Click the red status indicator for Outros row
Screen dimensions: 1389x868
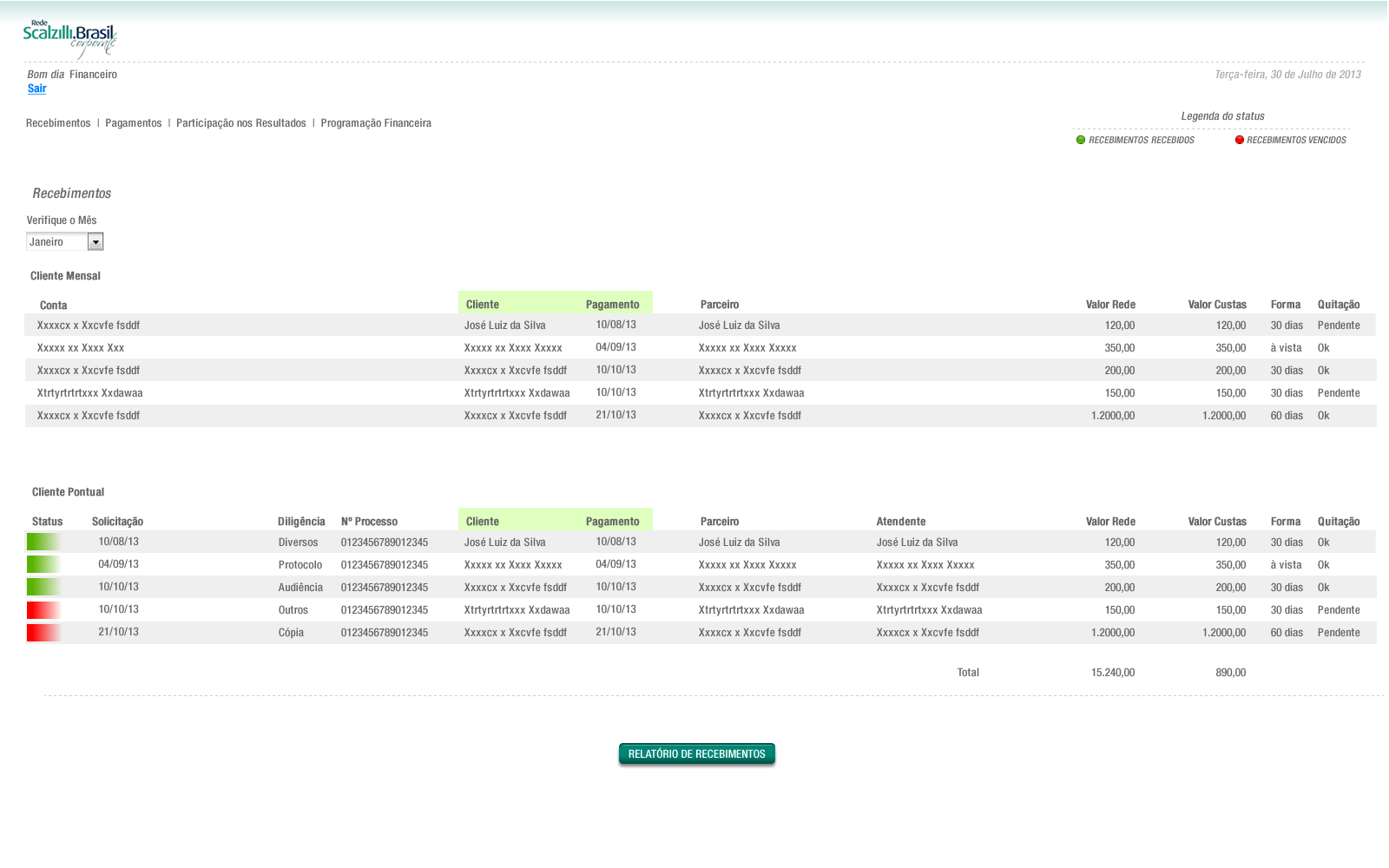coord(43,609)
